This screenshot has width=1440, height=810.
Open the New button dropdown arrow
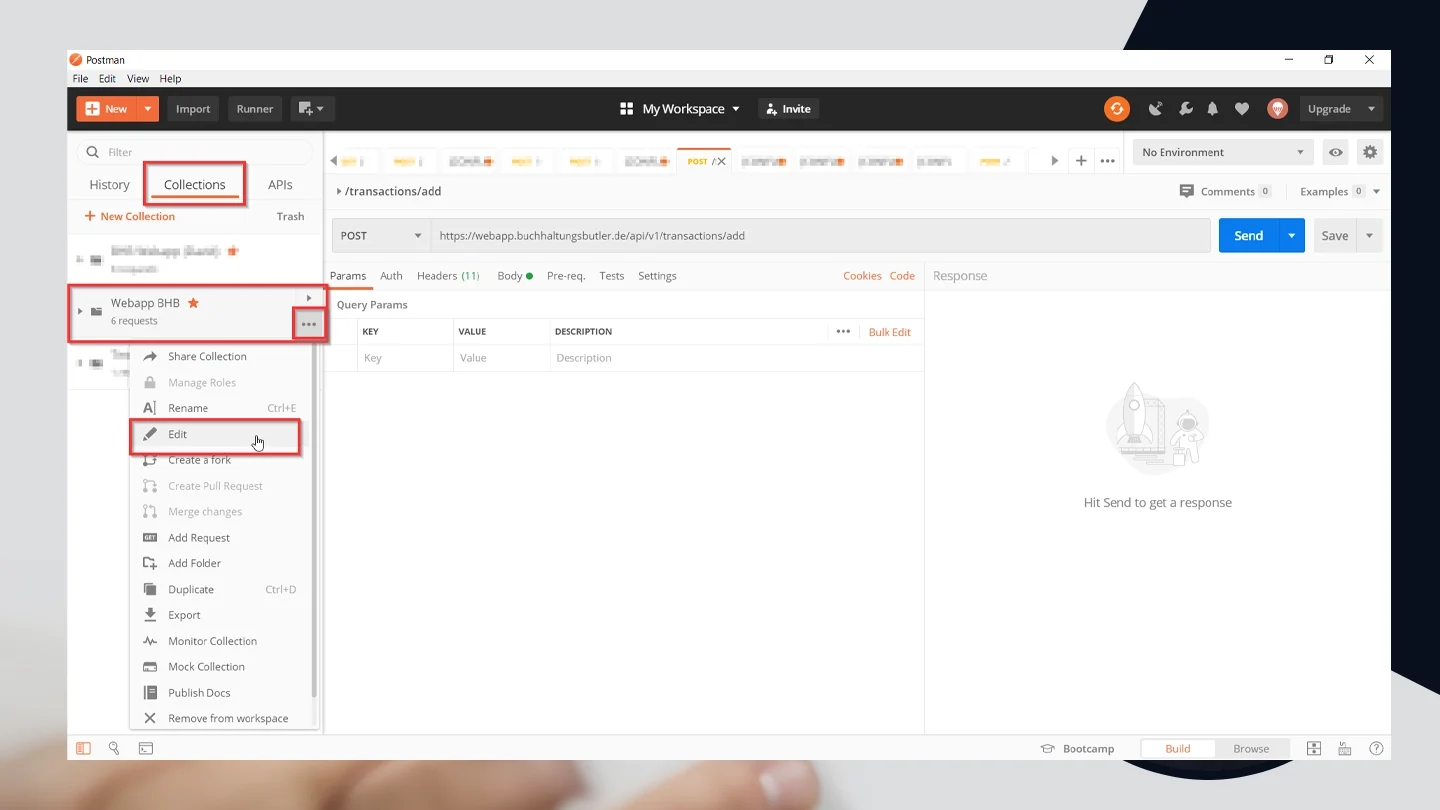(148, 109)
